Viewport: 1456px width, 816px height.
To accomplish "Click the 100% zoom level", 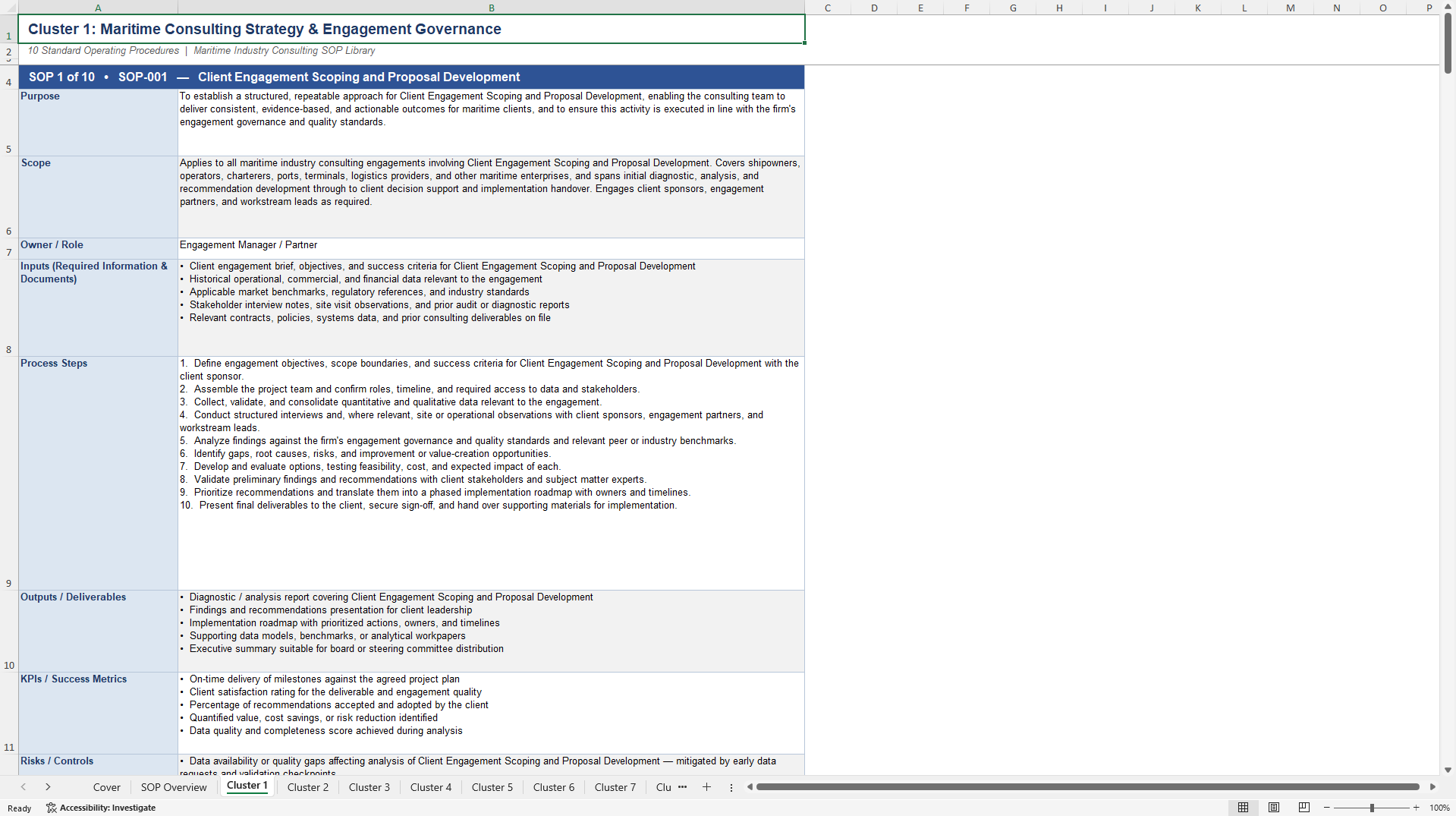I will [x=1439, y=808].
